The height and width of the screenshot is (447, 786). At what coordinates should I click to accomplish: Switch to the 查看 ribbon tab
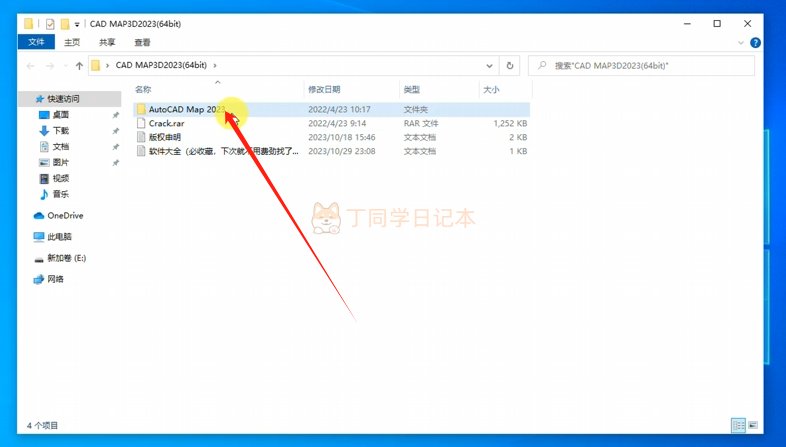(x=142, y=42)
